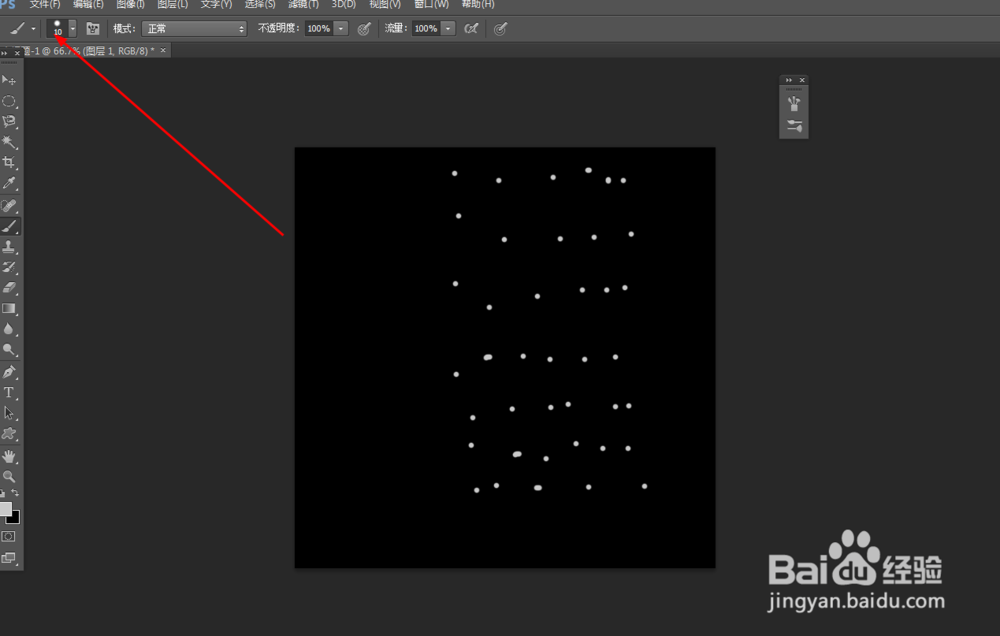Toggle Quick Mask mode

(x=8, y=536)
